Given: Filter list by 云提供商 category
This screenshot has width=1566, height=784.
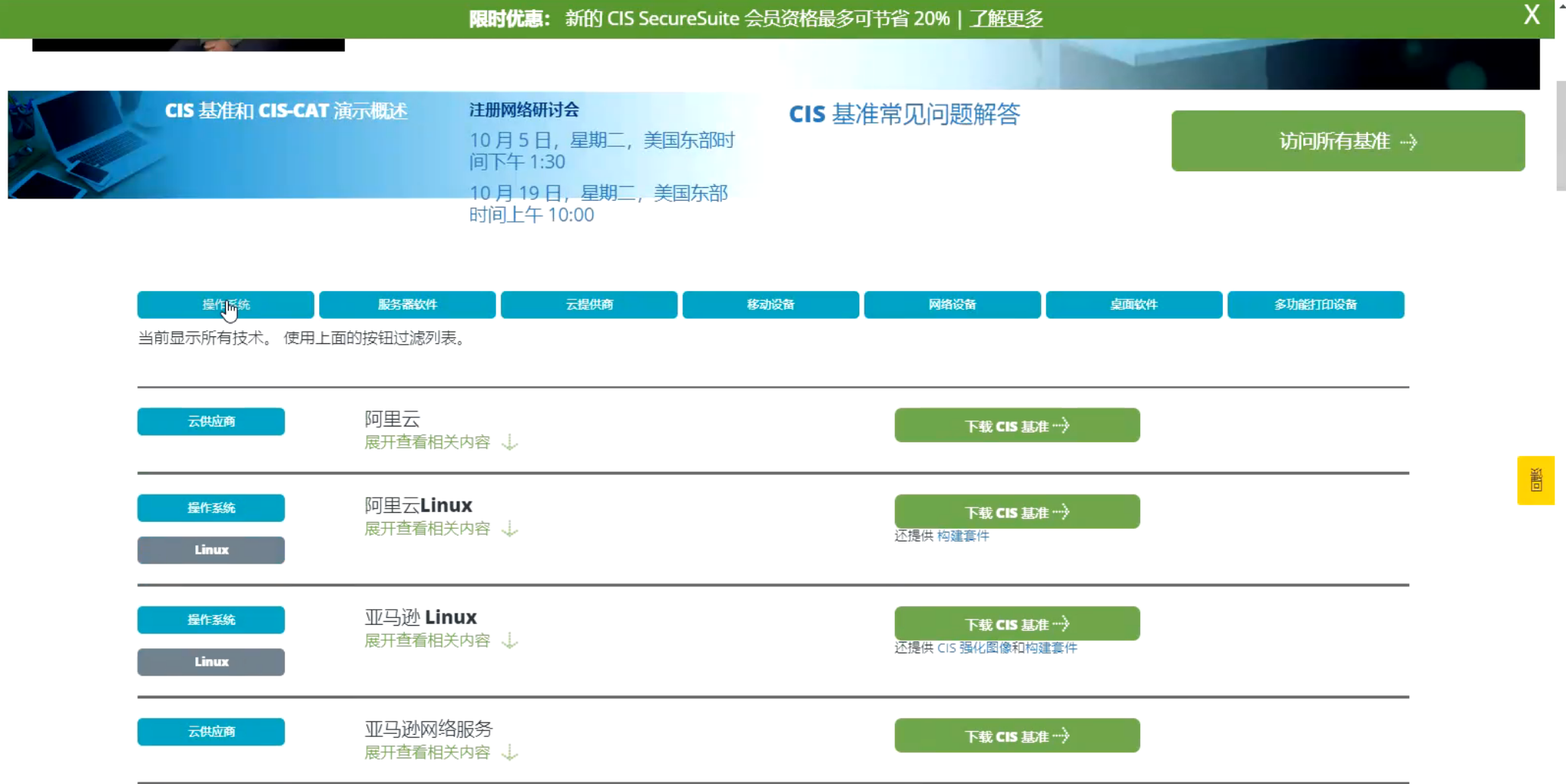Looking at the screenshot, I should tap(589, 305).
